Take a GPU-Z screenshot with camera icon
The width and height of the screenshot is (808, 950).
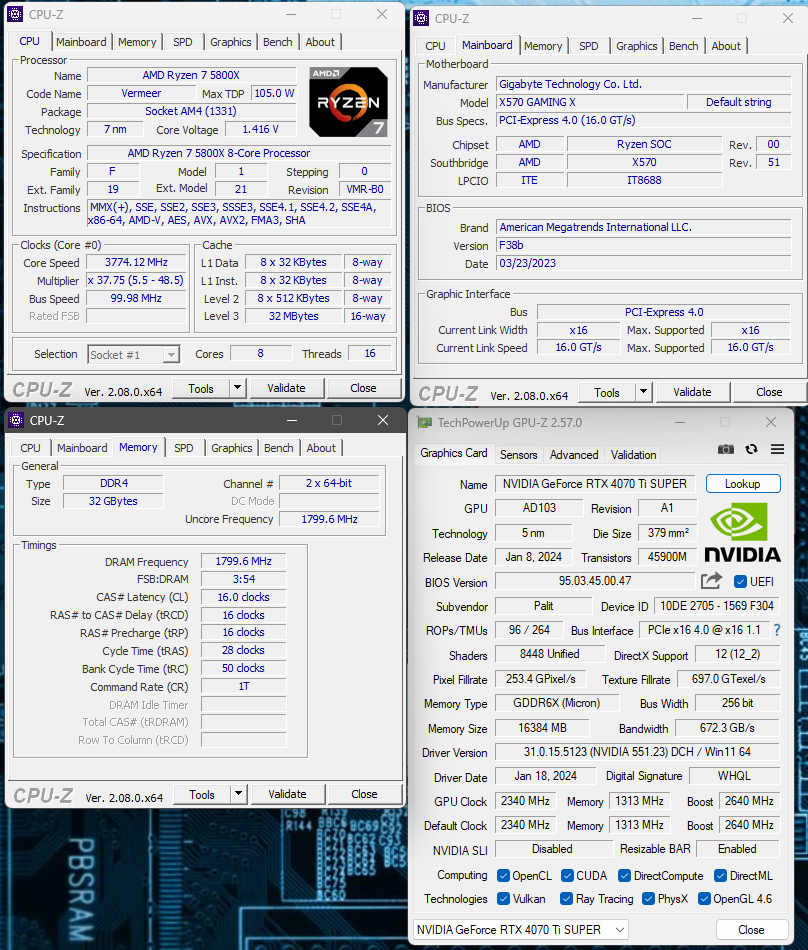726,449
